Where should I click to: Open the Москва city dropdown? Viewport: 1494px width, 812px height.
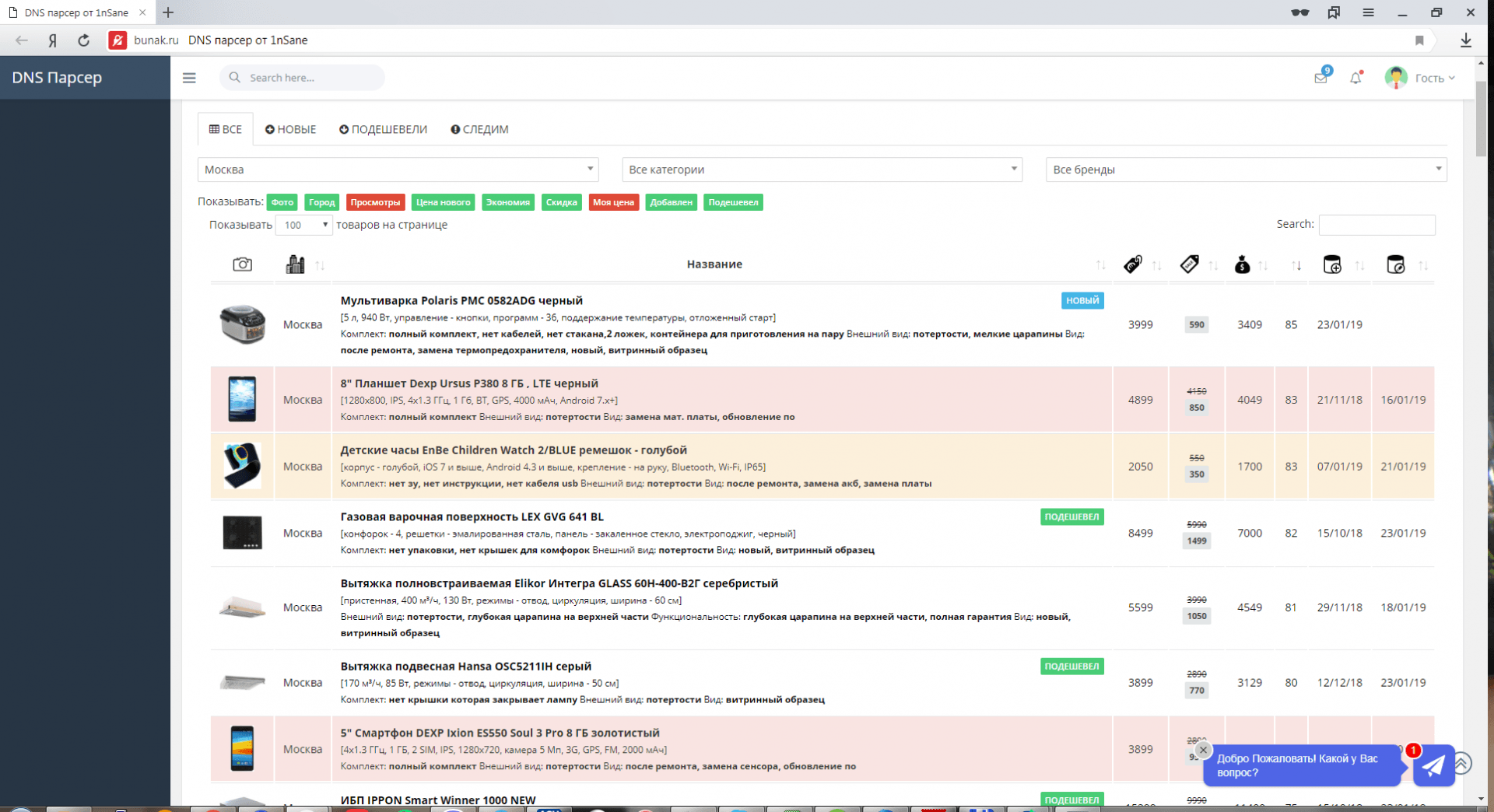coord(398,170)
